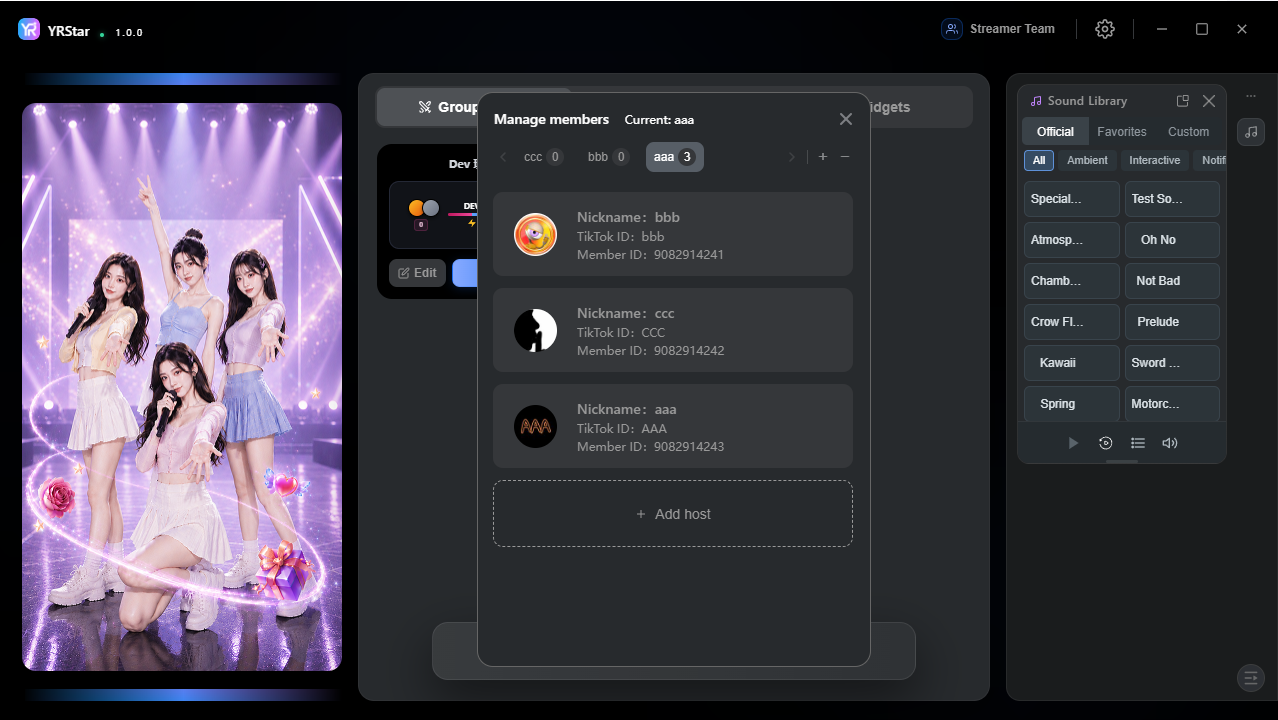Viewport: 1278px width, 720px height.
Task: Play the Prelude sound
Action: (x=1172, y=322)
